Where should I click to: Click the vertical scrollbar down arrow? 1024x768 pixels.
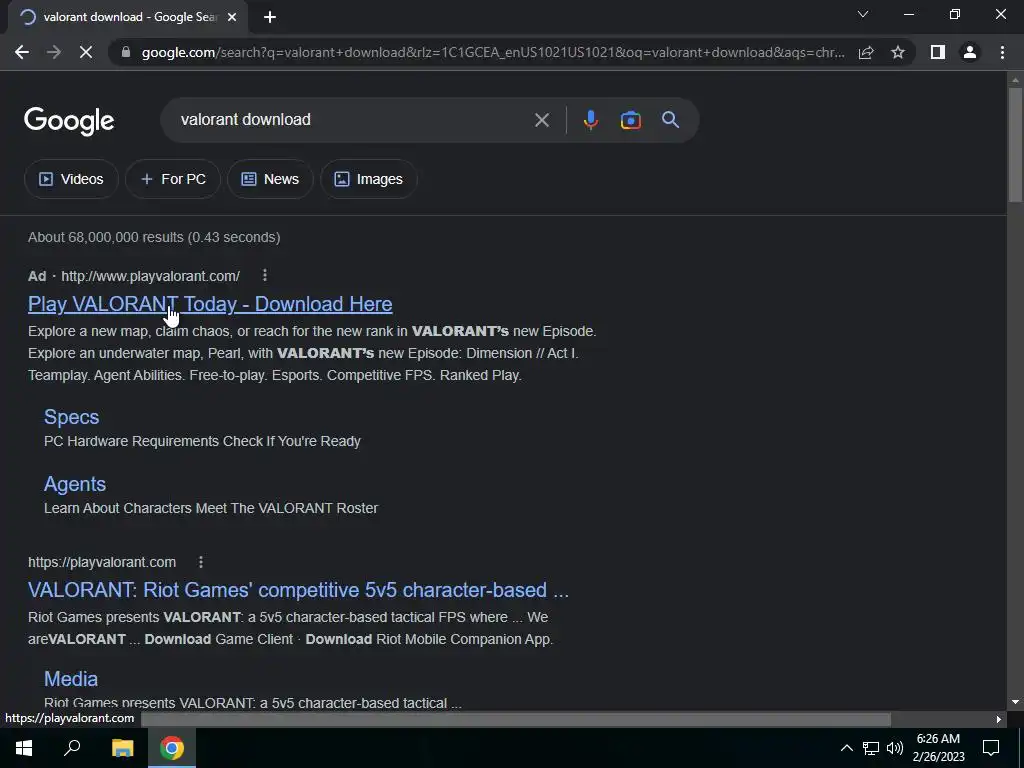click(x=1015, y=702)
